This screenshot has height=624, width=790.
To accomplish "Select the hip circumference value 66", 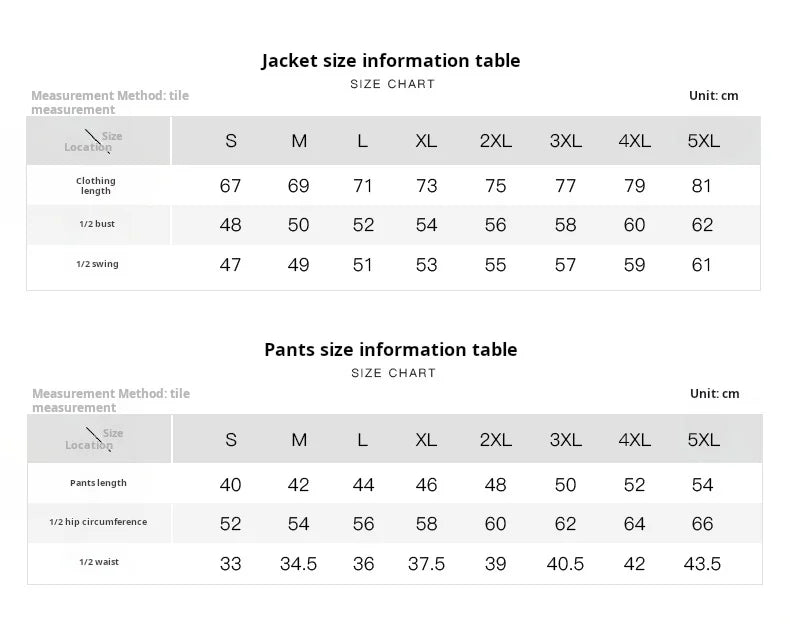I will coord(702,524).
